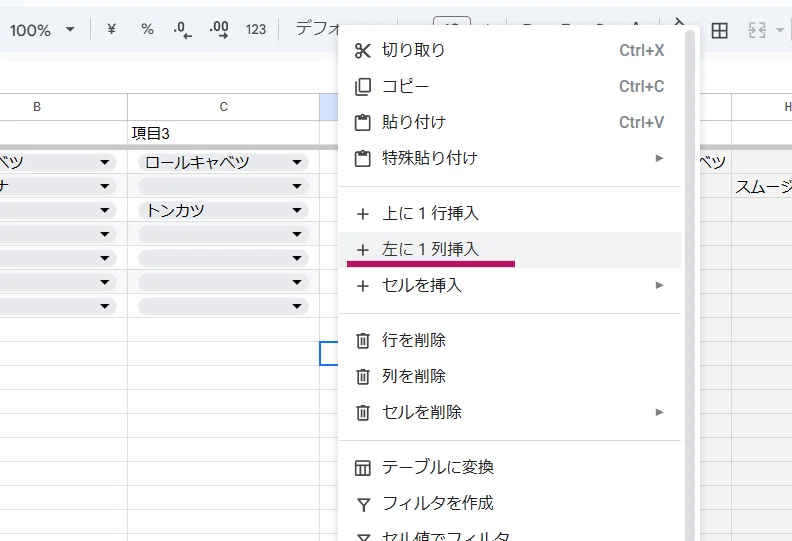Click the clipboard icon beside 特殊貼り付け
The image size is (792, 541).
pyautogui.click(x=363, y=159)
